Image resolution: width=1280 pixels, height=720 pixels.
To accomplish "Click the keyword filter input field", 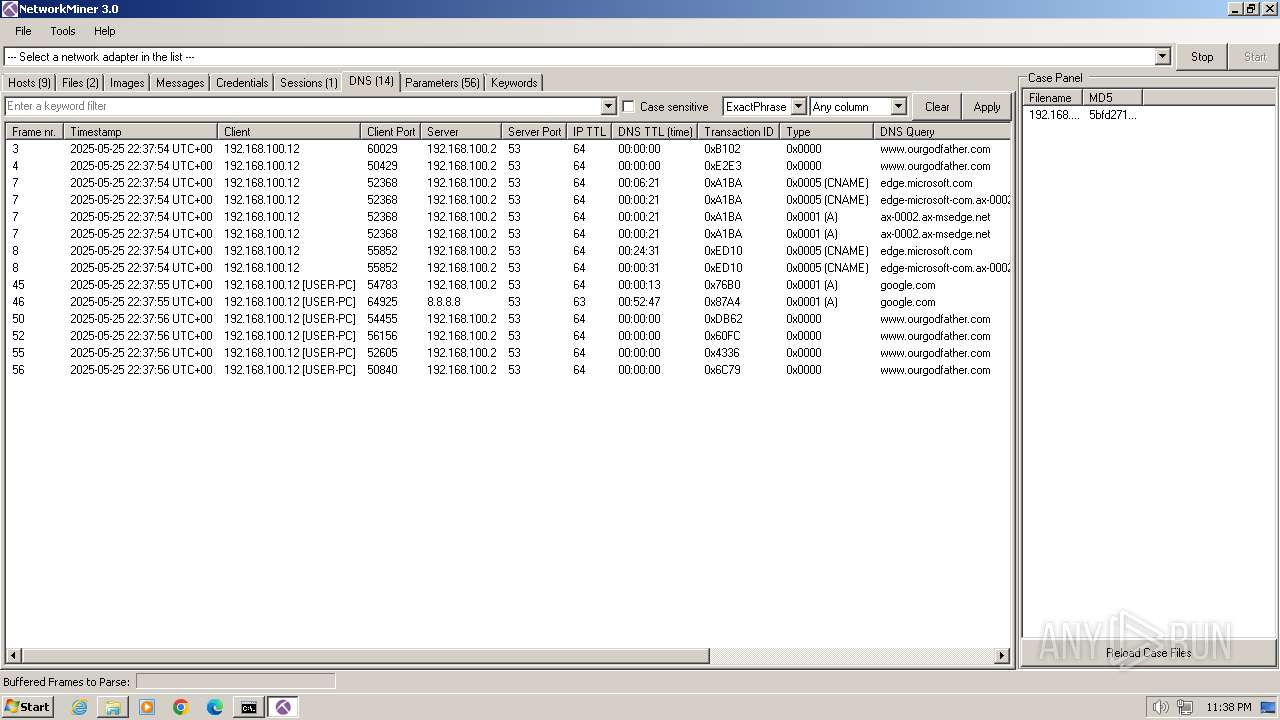I will coord(303,107).
